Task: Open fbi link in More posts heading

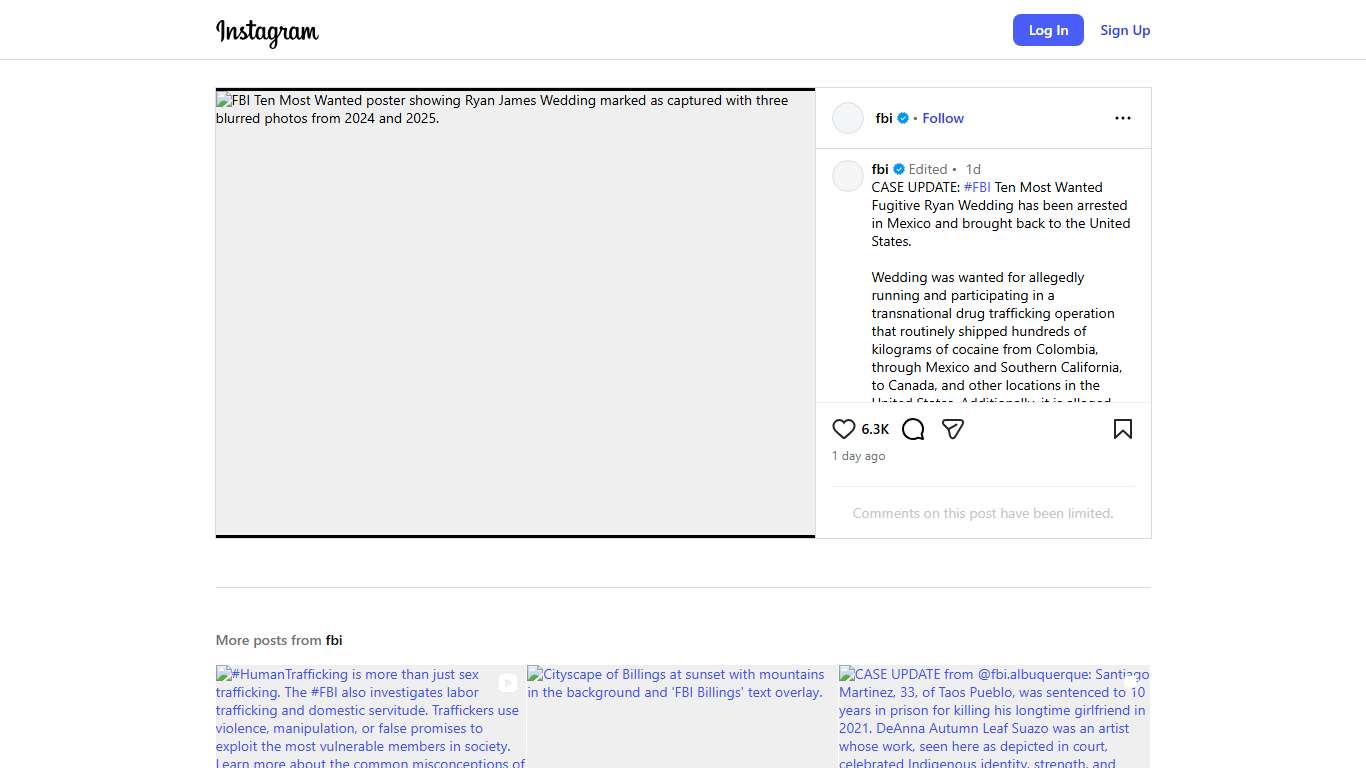Action: 334,640
